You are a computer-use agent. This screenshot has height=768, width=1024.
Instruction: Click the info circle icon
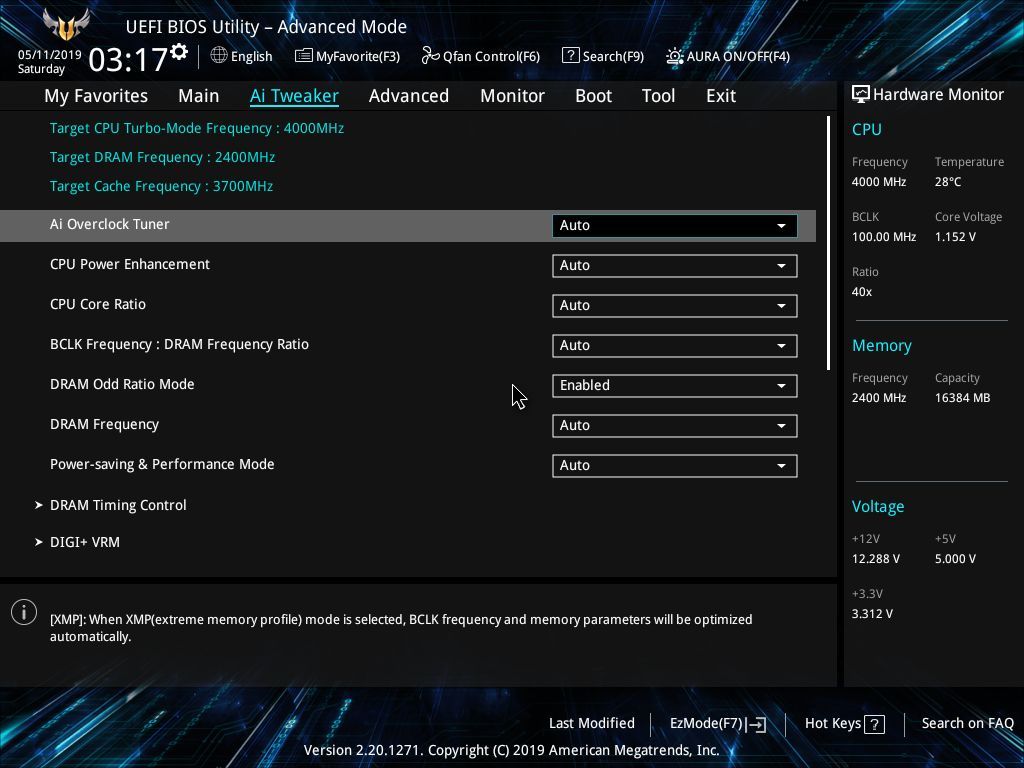24,612
